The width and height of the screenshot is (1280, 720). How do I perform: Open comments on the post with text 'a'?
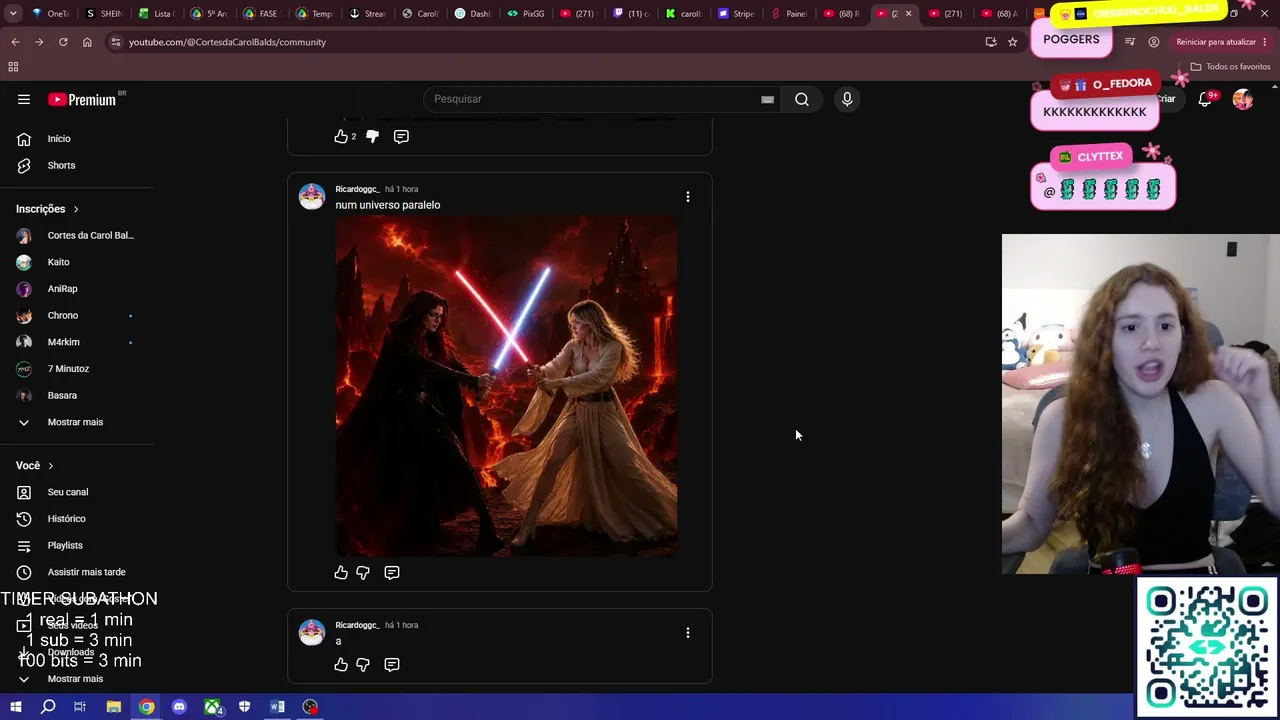[x=392, y=665]
